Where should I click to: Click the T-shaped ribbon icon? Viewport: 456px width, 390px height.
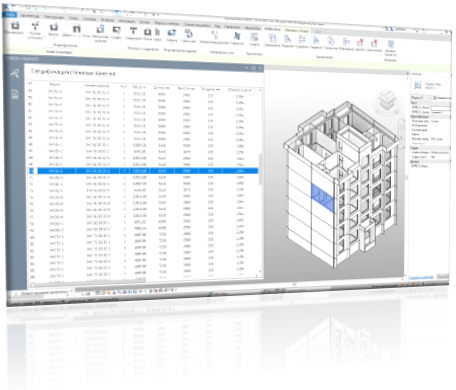pos(133,31)
